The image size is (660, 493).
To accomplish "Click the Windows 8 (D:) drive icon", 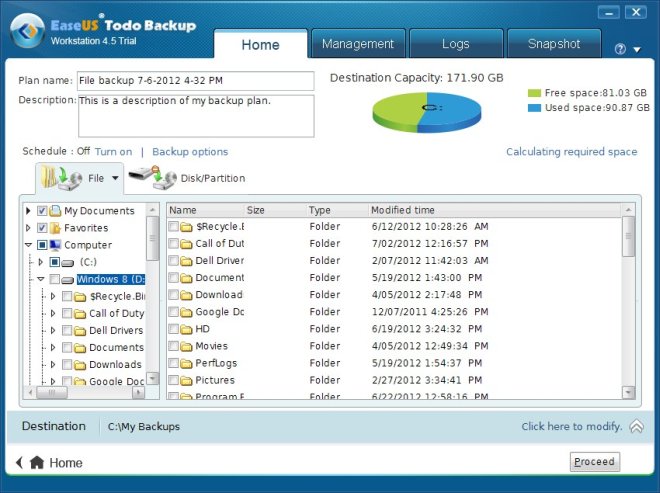I will tap(67, 280).
